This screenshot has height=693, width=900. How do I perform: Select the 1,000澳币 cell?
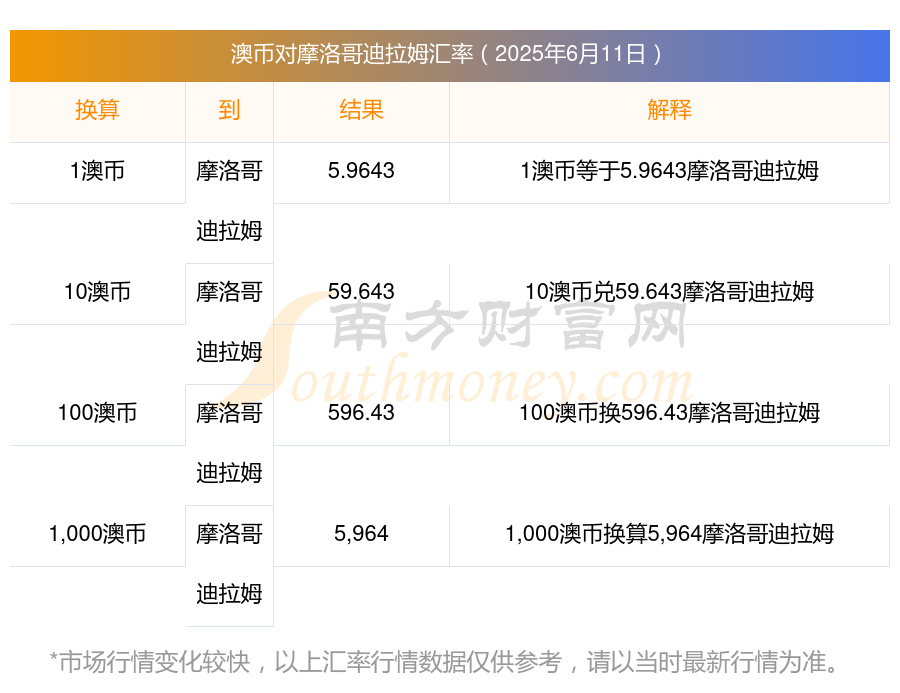pyautogui.click(x=97, y=534)
